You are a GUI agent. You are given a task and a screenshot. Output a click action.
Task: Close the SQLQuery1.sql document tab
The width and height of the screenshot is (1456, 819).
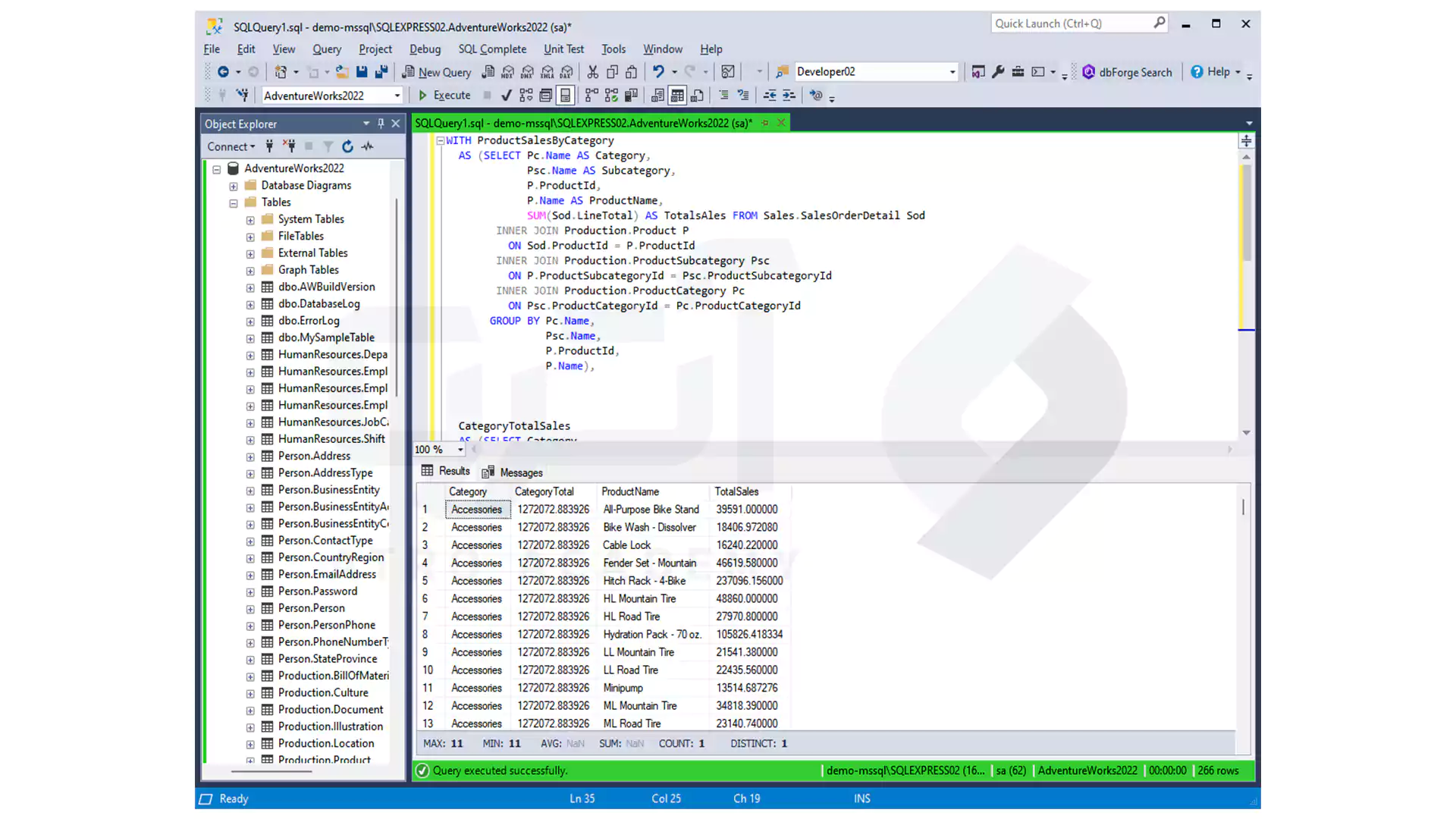[780, 123]
